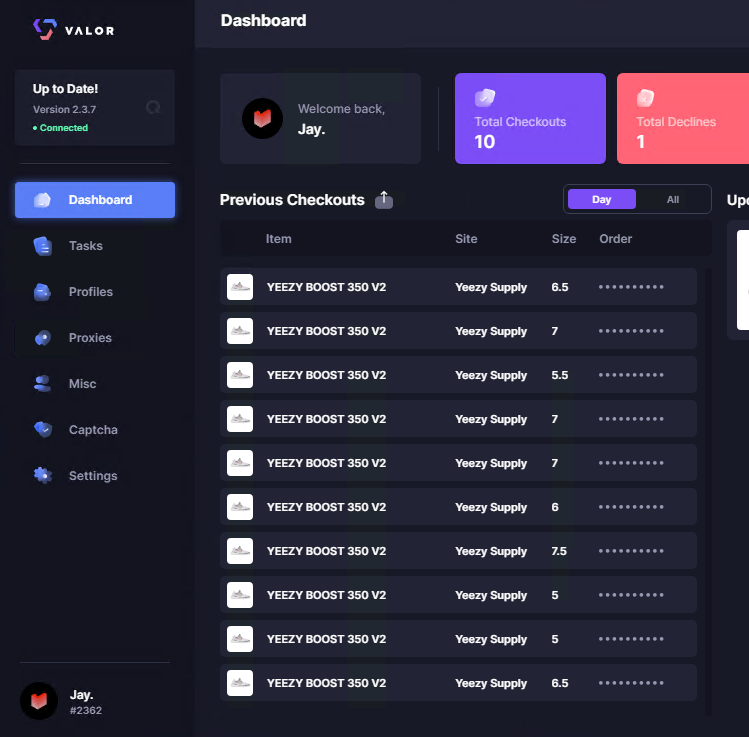Click the Misc sidebar icon
749x737 pixels.
(43, 384)
